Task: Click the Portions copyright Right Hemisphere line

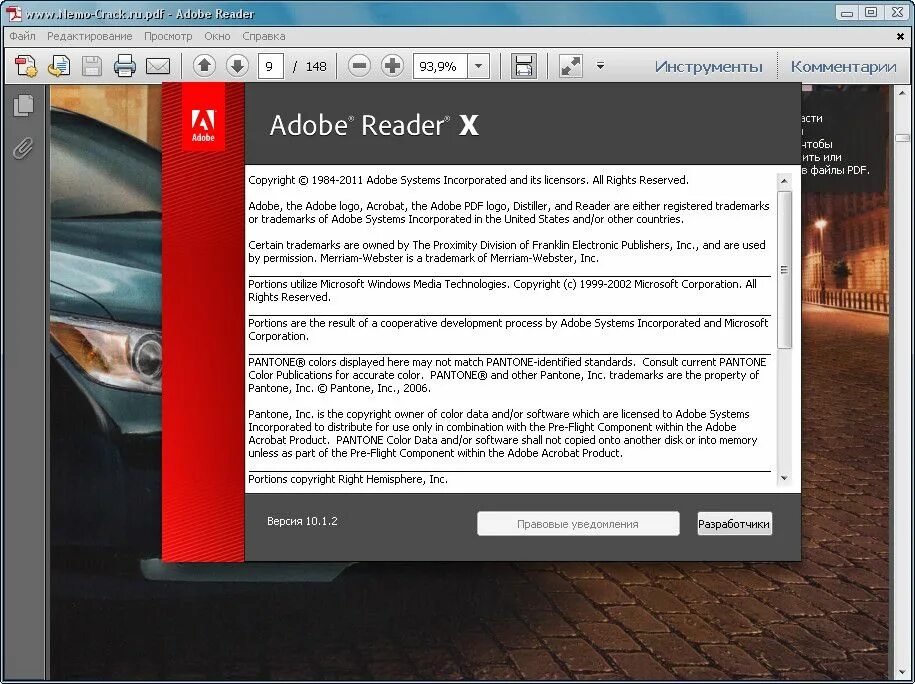Action: (348, 479)
